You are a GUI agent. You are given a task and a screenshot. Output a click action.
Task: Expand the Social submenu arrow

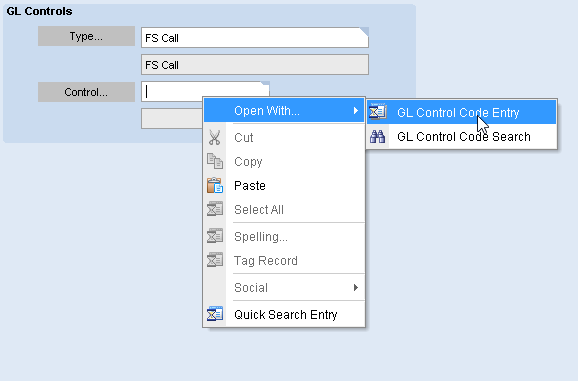pyautogui.click(x=355, y=287)
